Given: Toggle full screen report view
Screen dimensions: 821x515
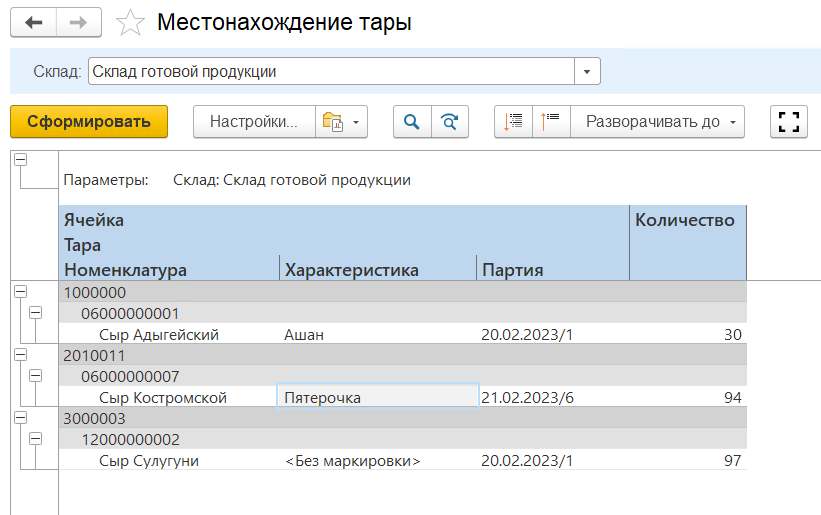Looking at the screenshot, I should click(x=789, y=122).
